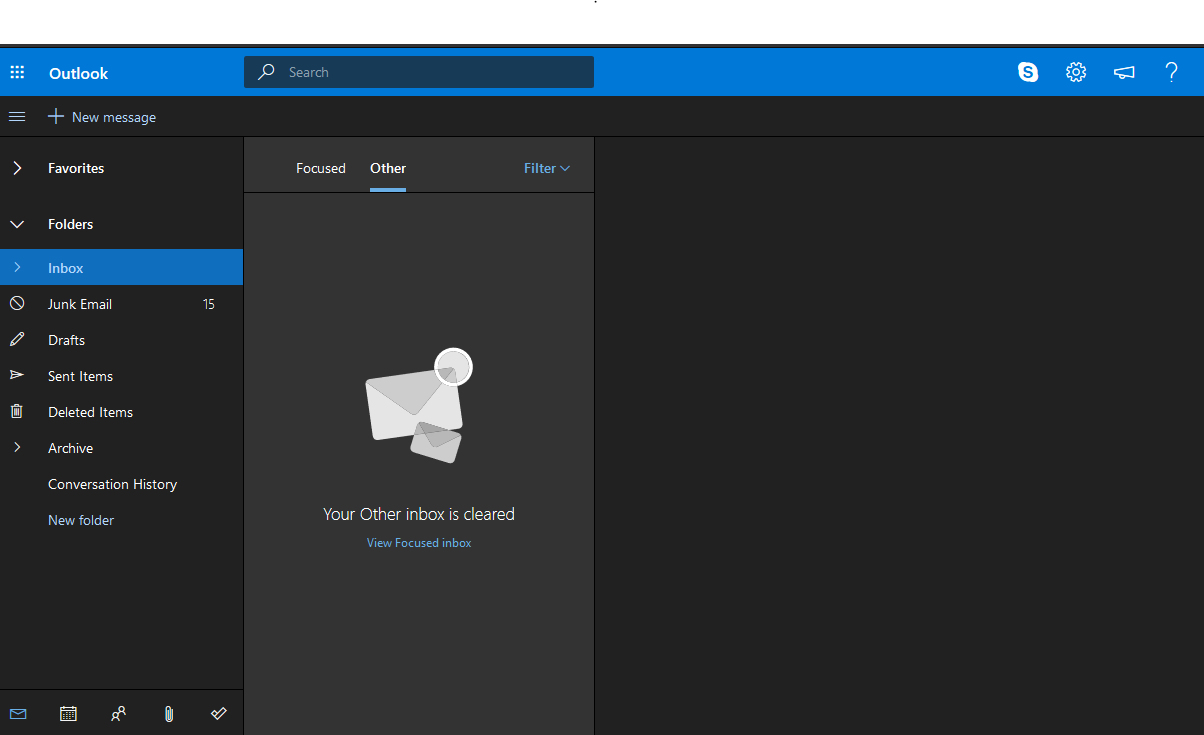Click the Junk Email blocked circle icon
The height and width of the screenshot is (735, 1204).
tap(17, 303)
